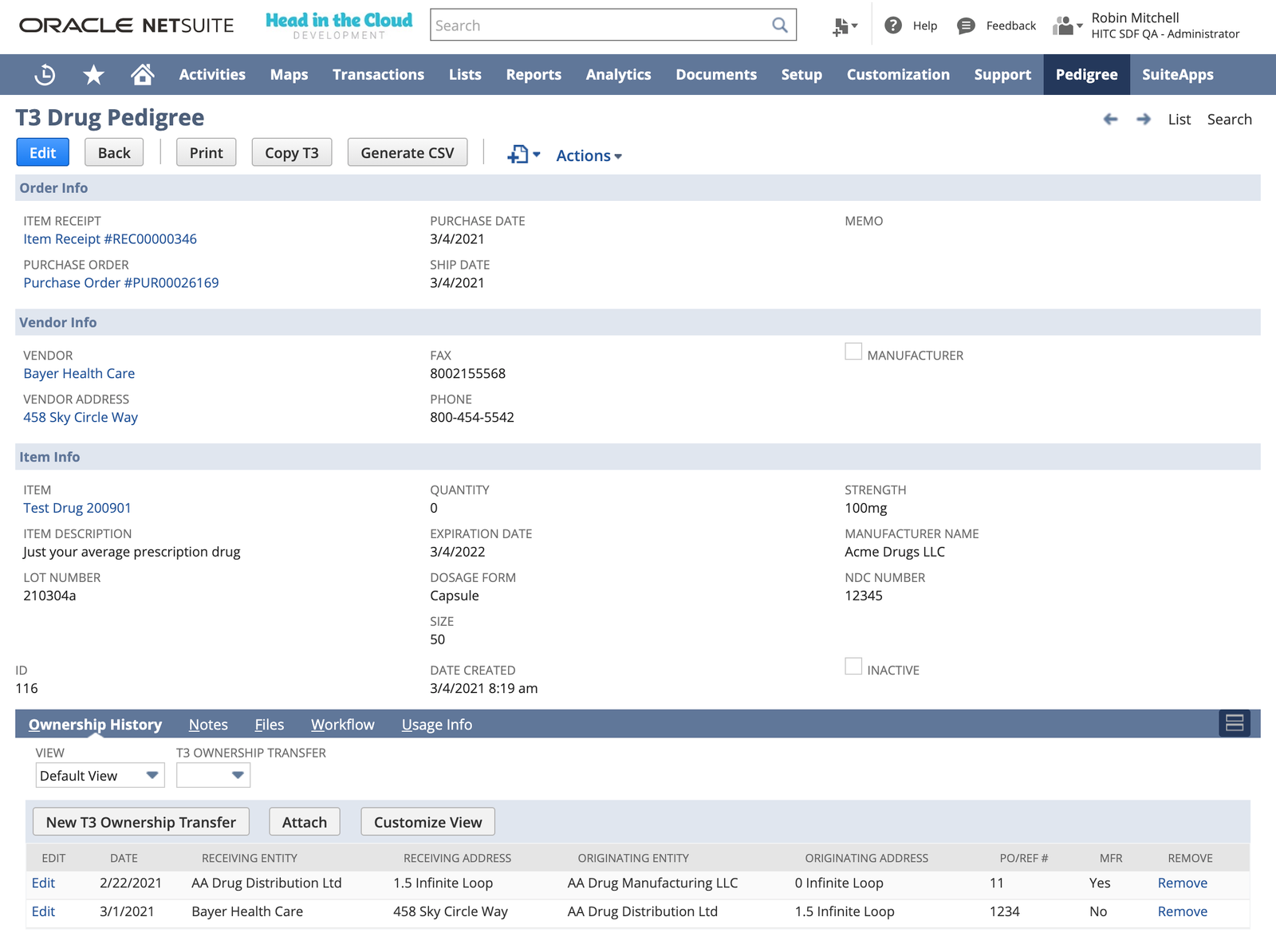Expand the Actions dropdown
This screenshot has height=952, width=1276.
pyautogui.click(x=589, y=155)
